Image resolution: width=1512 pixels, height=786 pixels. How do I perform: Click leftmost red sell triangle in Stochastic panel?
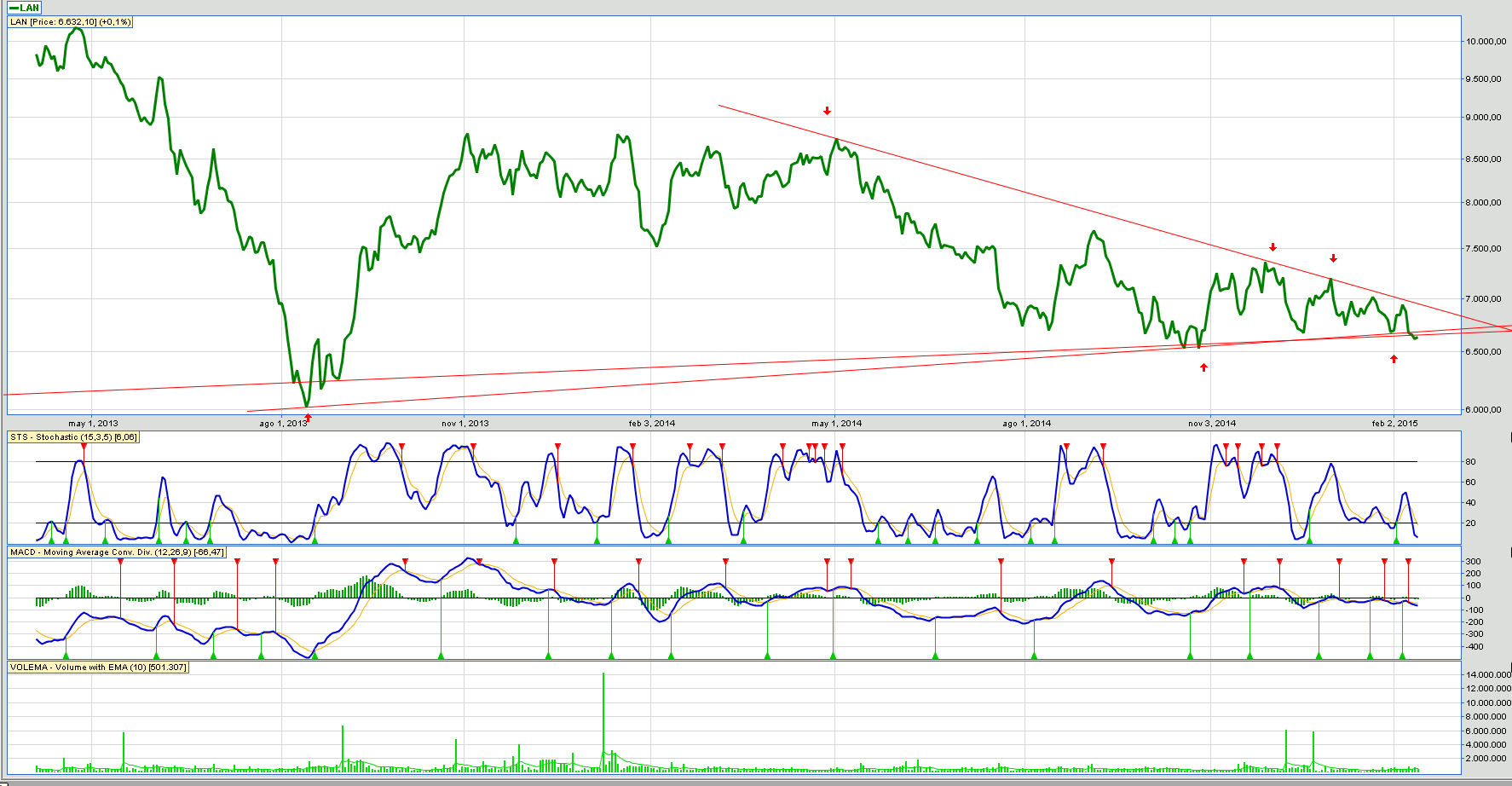tap(84, 447)
